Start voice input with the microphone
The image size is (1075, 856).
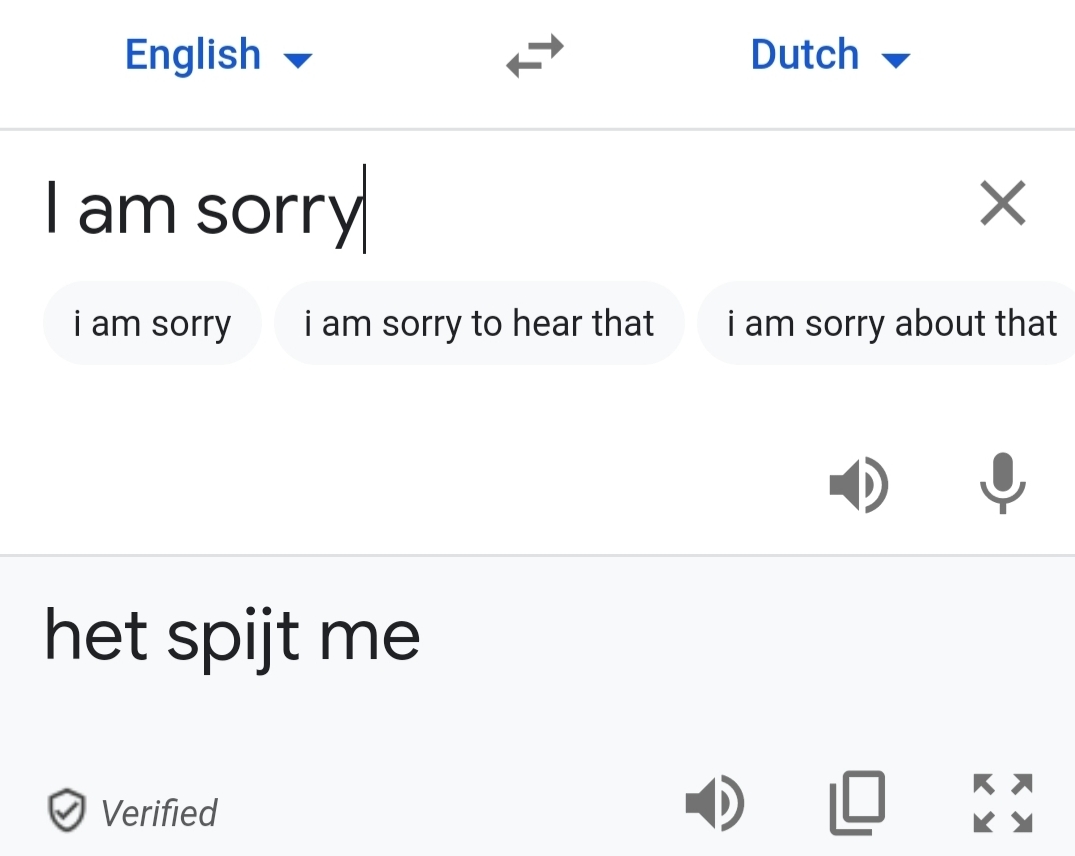[x=1002, y=483]
